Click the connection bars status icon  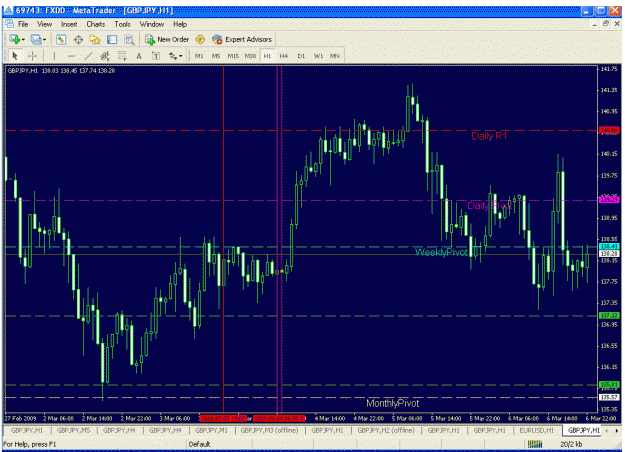(x=535, y=444)
